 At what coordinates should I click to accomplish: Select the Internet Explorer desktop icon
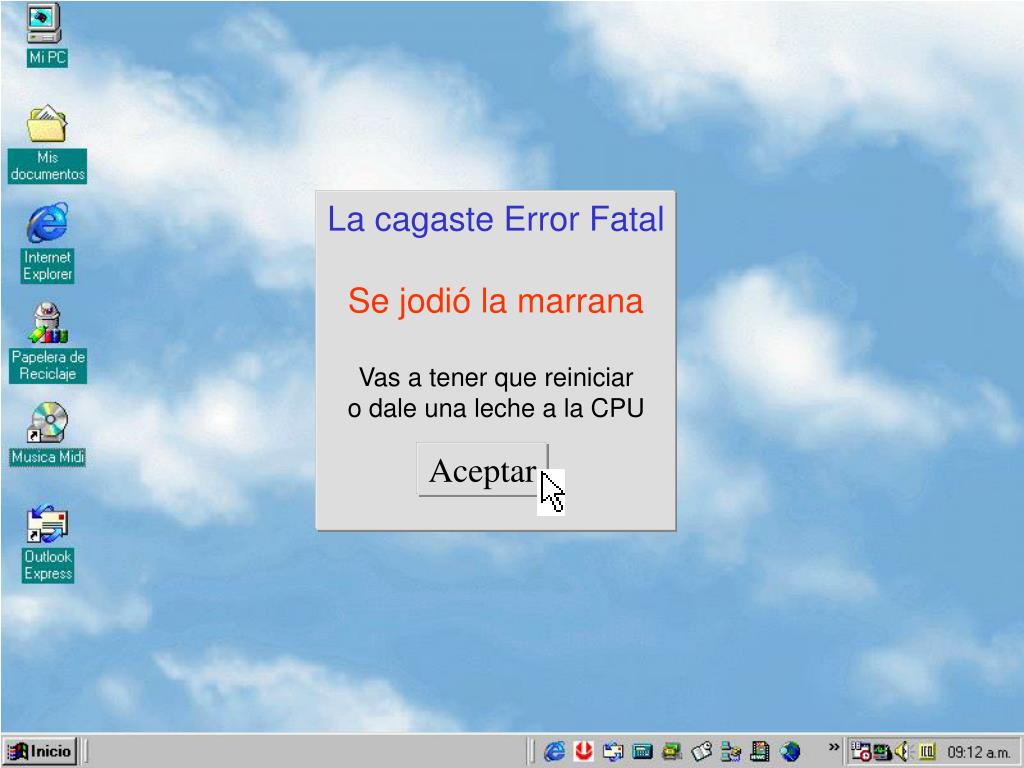(47, 242)
